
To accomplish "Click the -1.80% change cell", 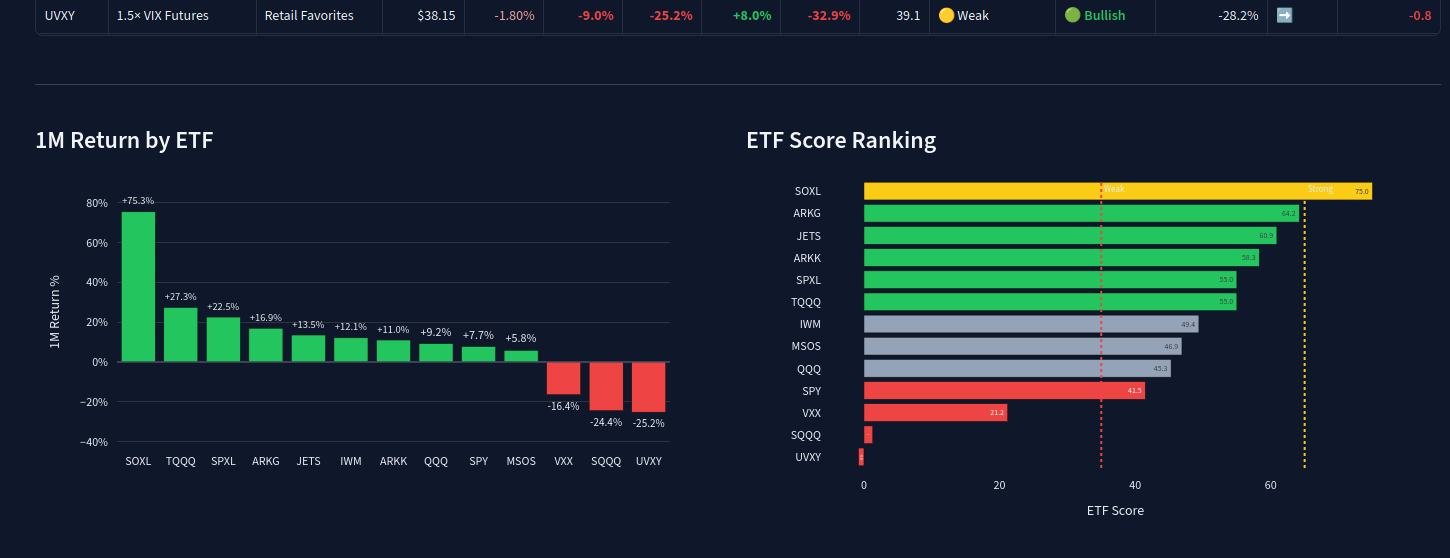I will pos(504,16).
